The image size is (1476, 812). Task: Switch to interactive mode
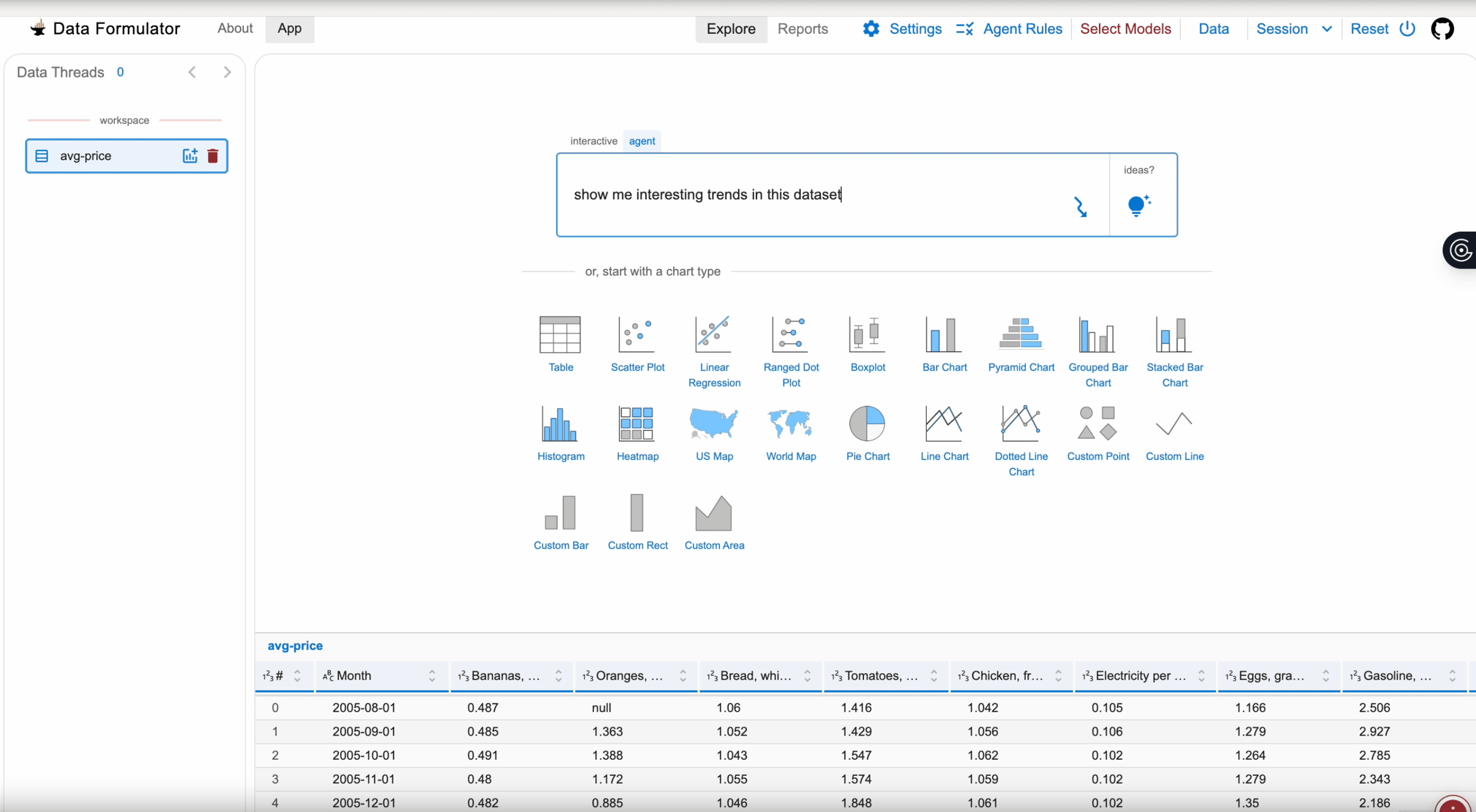coord(593,141)
